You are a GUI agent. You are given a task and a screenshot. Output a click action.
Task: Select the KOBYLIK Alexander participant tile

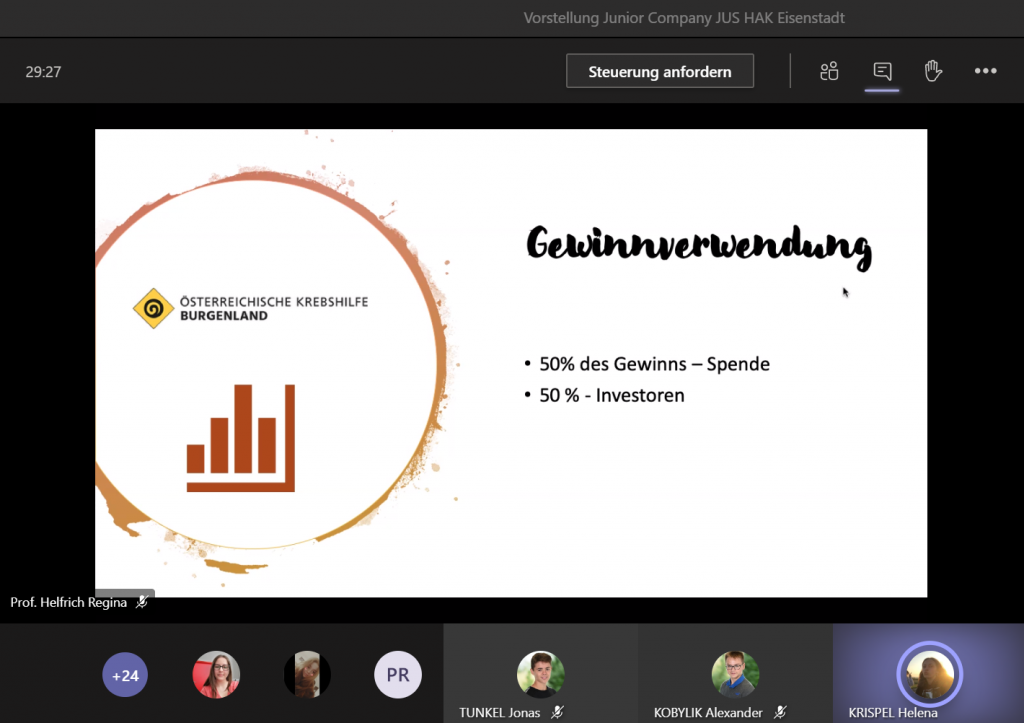coord(735,673)
